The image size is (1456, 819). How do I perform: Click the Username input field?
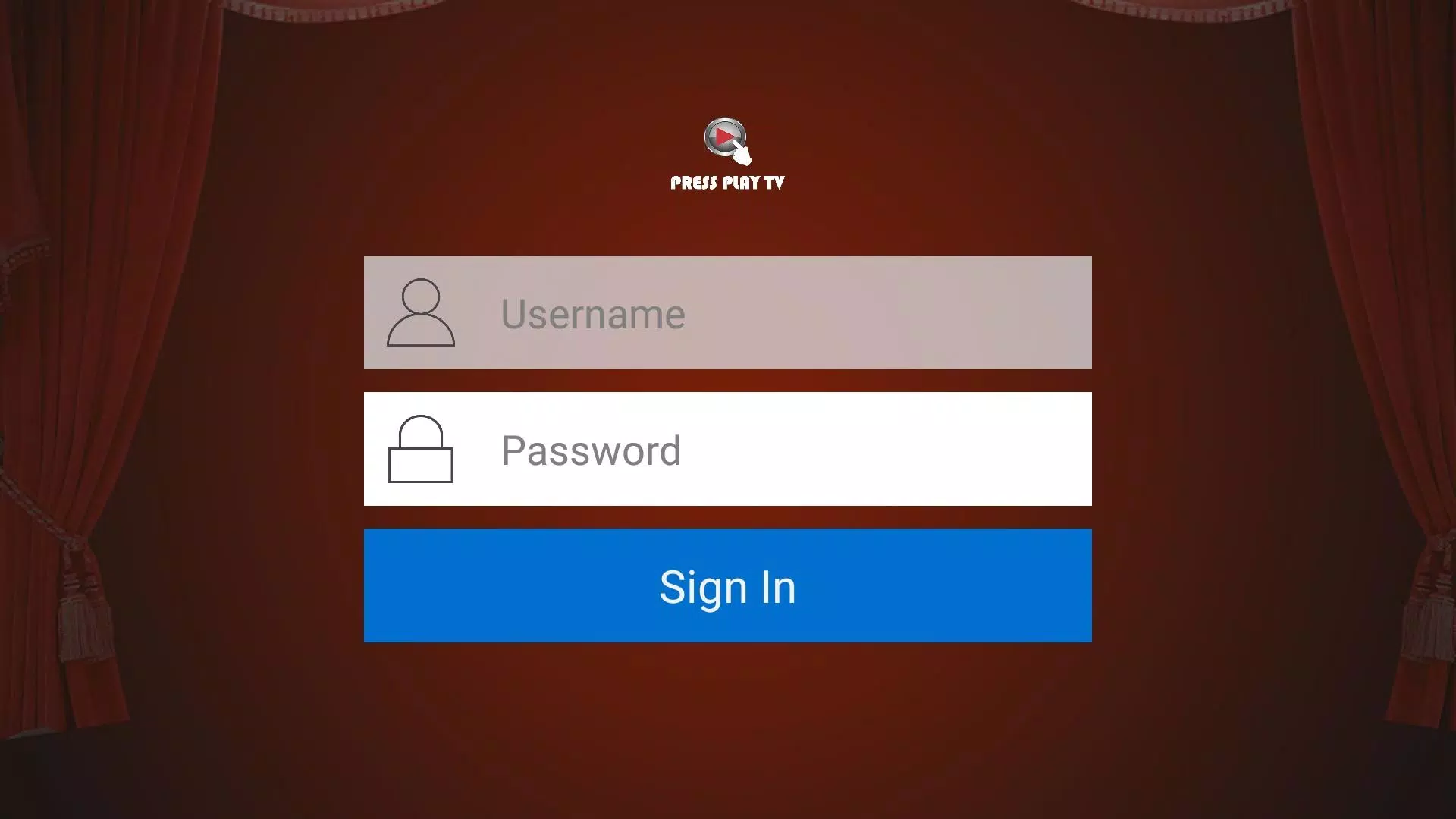tap(728, 312)
